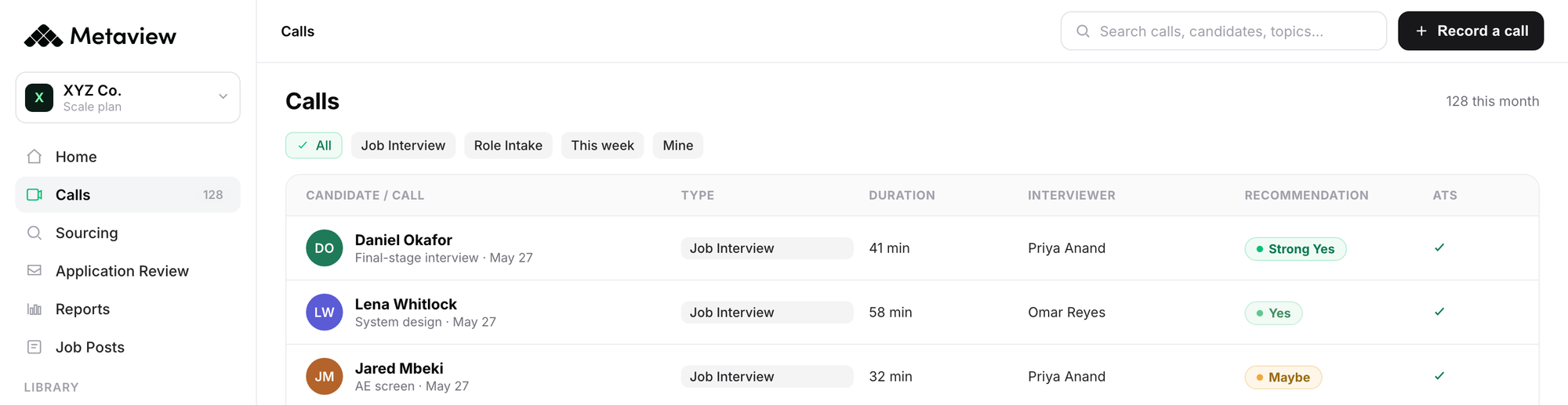
Task: Click the Application Review envelope icon
Action: [x=34, y=271]
